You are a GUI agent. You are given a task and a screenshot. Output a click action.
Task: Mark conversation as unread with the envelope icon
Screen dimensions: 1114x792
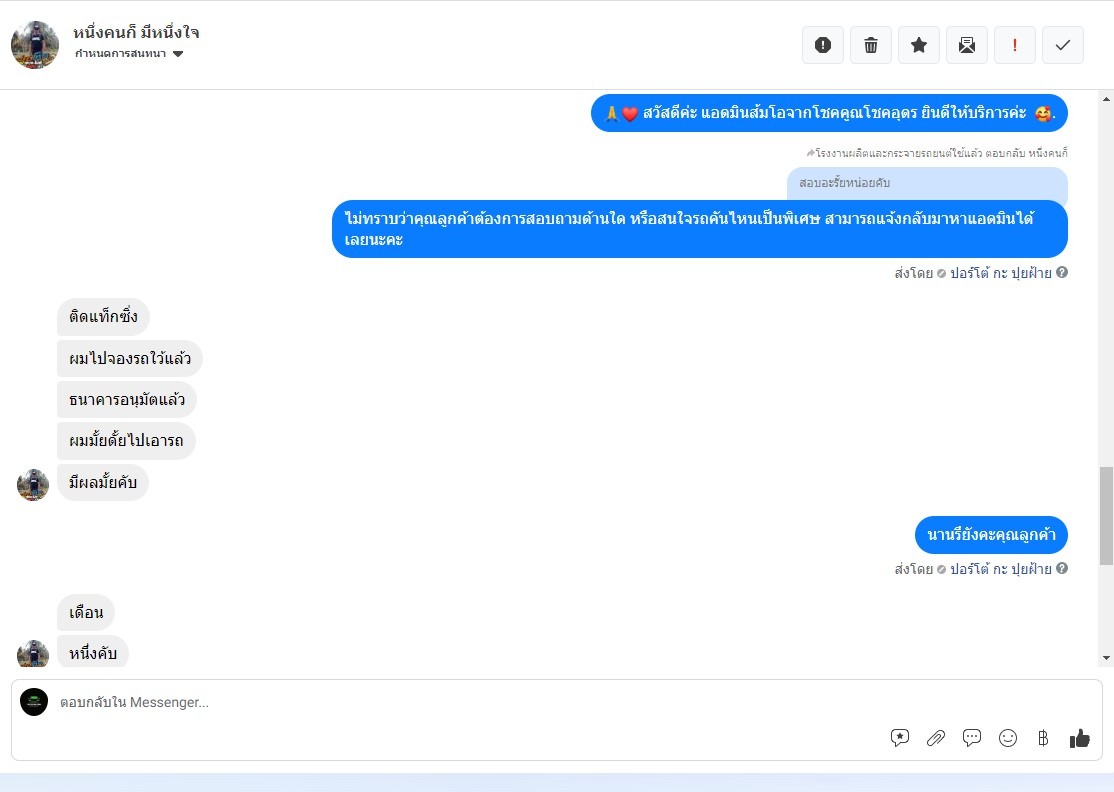pos(966,45)
